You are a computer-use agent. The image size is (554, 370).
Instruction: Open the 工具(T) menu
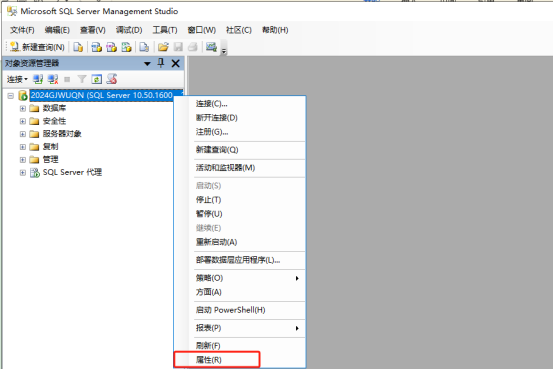click(165, 30)
